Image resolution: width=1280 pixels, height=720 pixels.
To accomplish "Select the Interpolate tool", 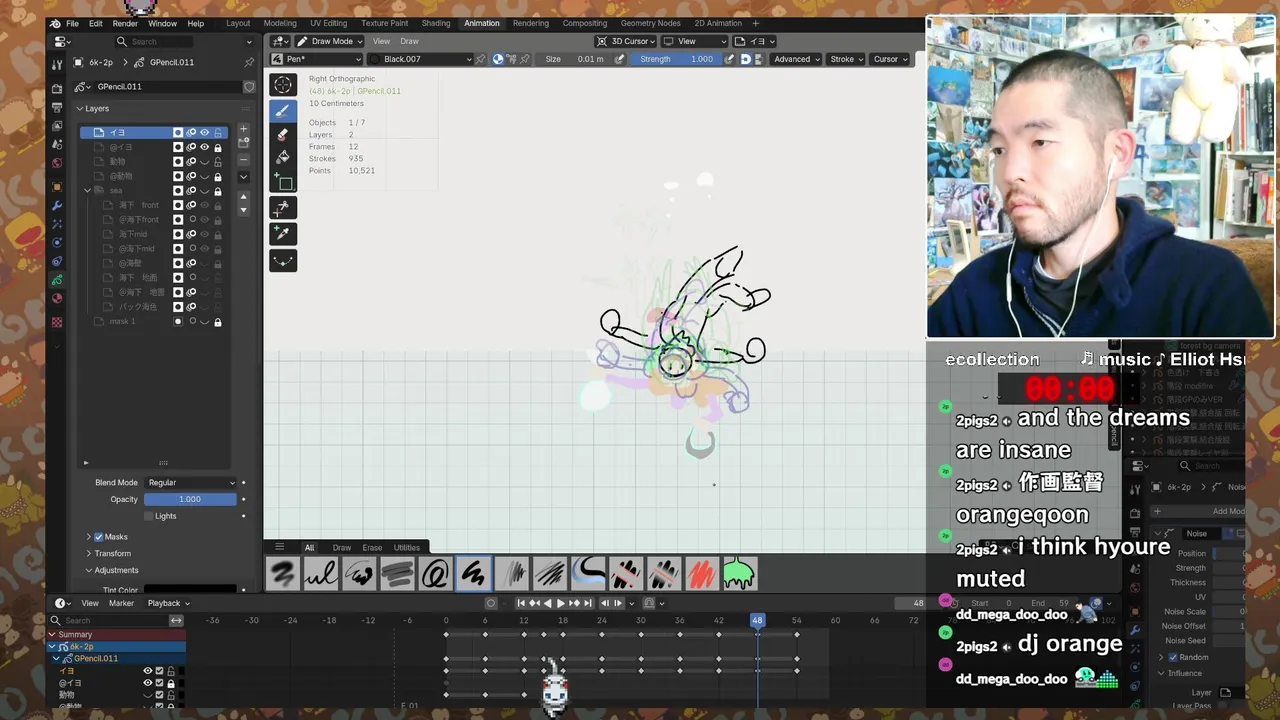I will pyautogui.click(x=283, y=261).
